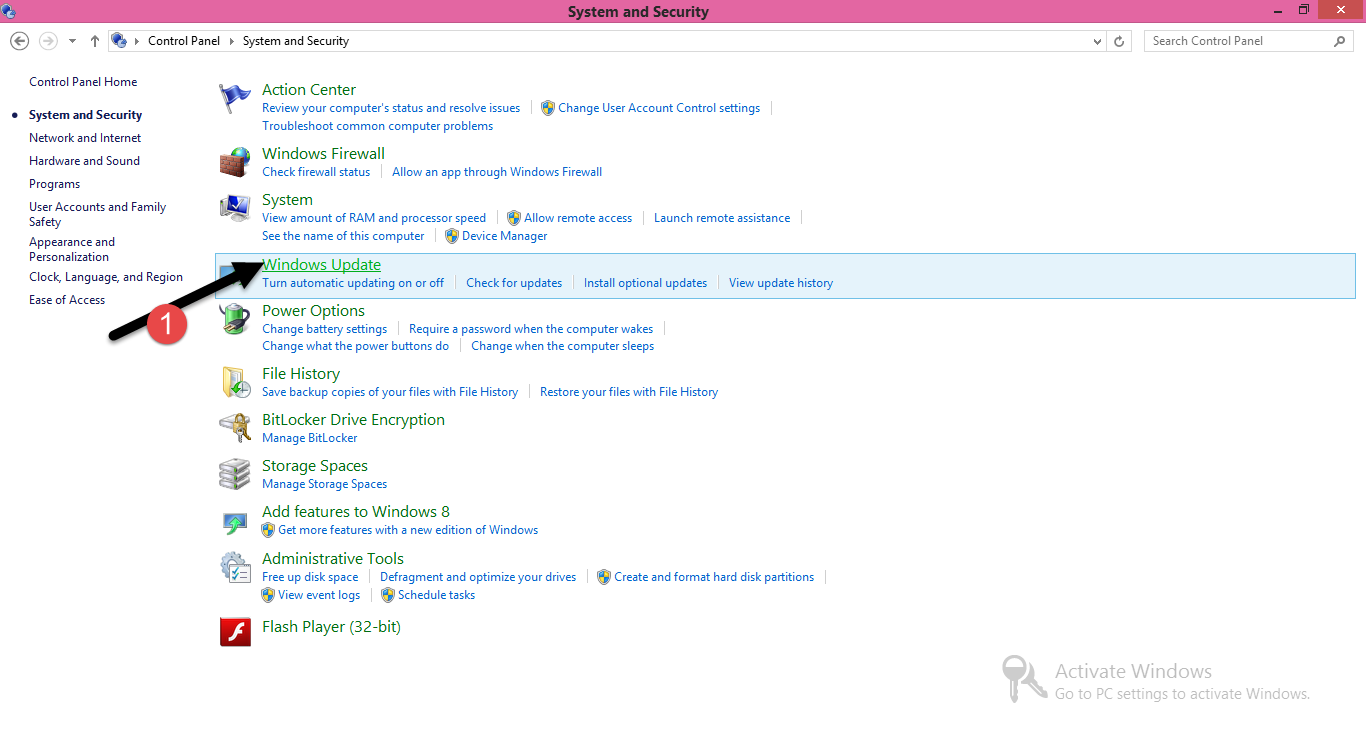Open Manage BitLocker link
The width and height of the screenshot is (1366, 738).
309,438
